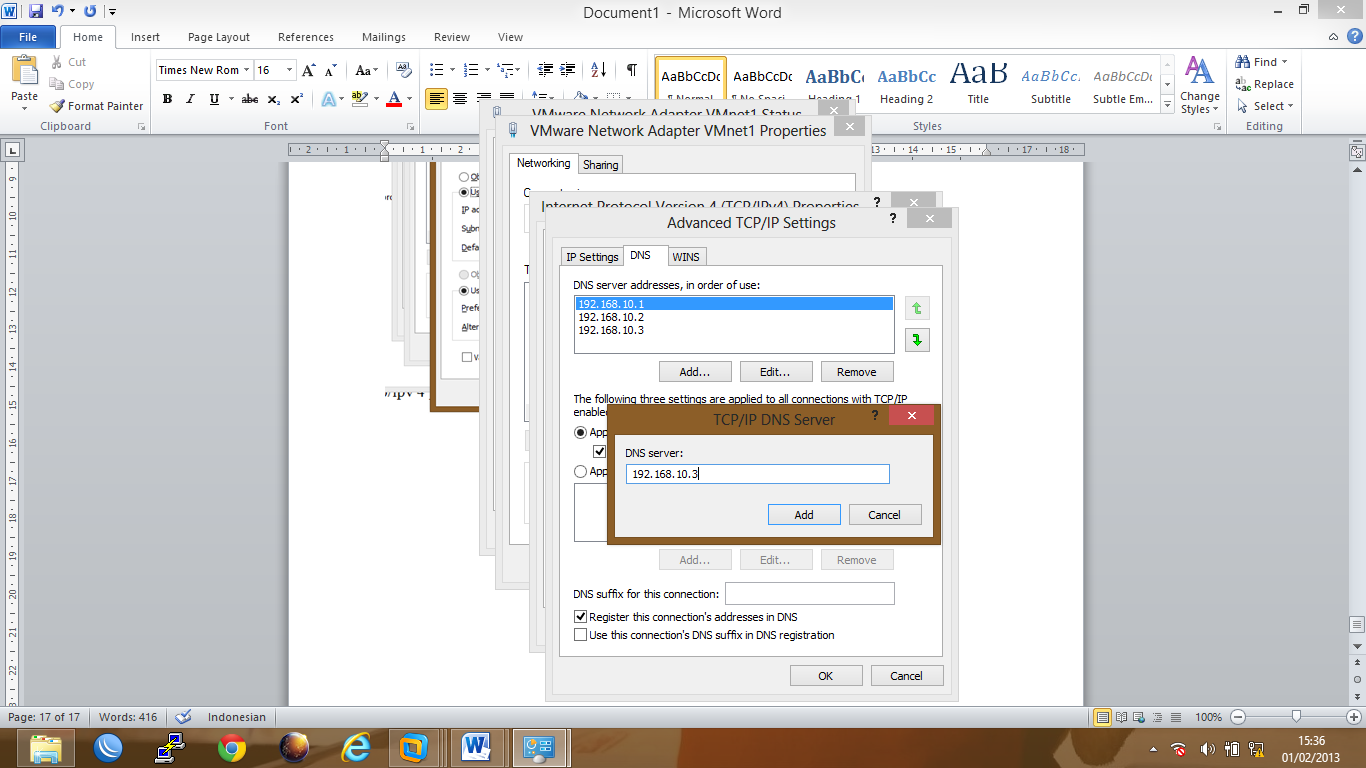The height and width of the screenshot is (768, 1366).
Task: Move DNS server down with green arrow
Action: tap(917, 340)
